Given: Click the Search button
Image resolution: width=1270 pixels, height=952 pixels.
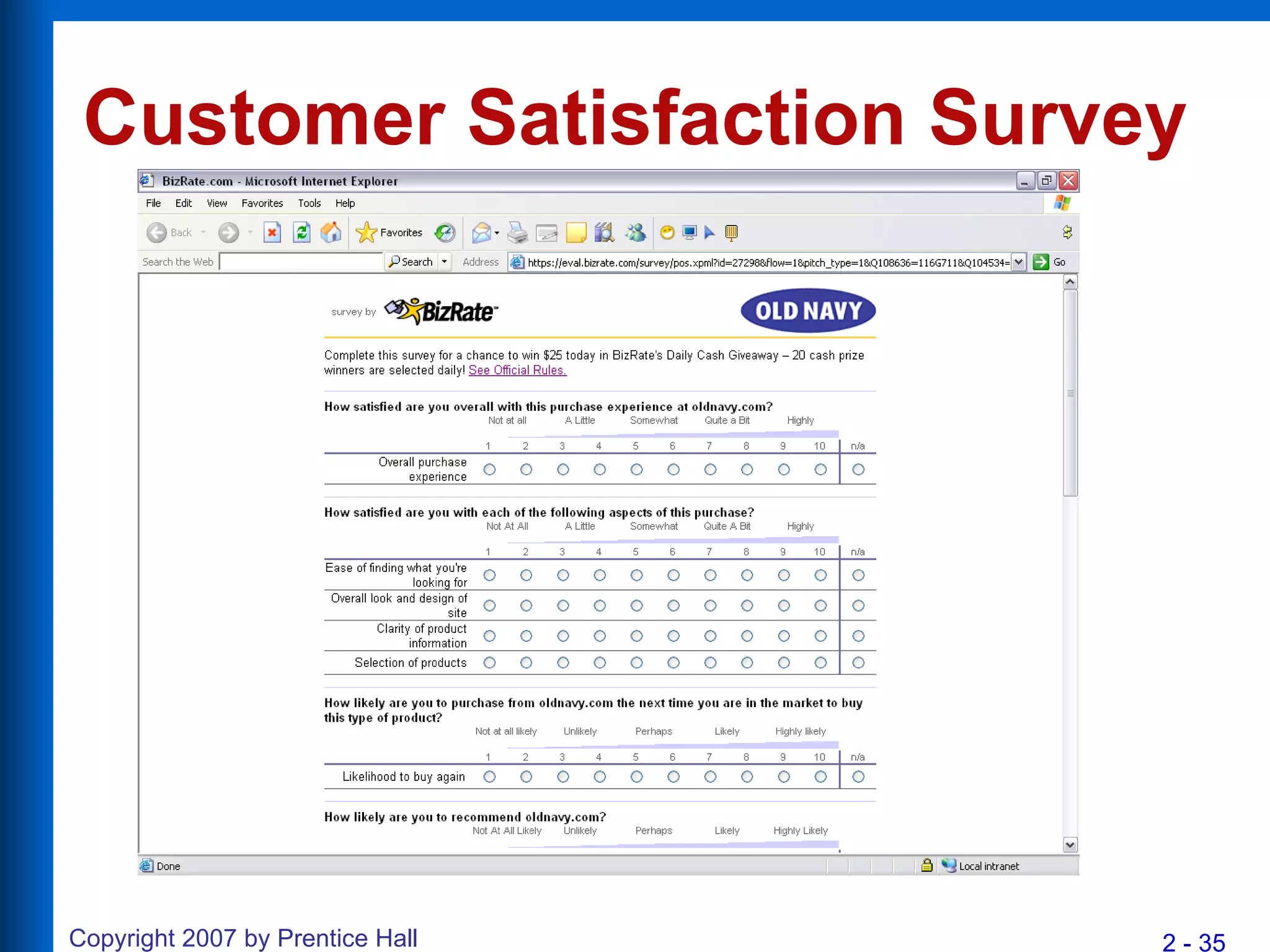Looking at the screenshot, I should coord(411,262).
